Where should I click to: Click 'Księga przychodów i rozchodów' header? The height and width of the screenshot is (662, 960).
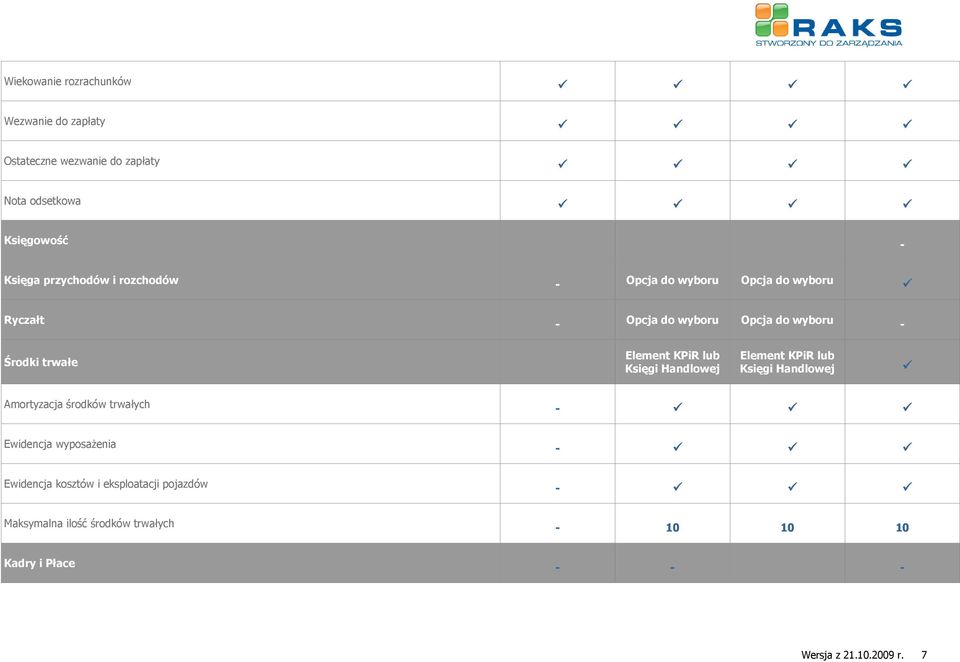[91, 280]
